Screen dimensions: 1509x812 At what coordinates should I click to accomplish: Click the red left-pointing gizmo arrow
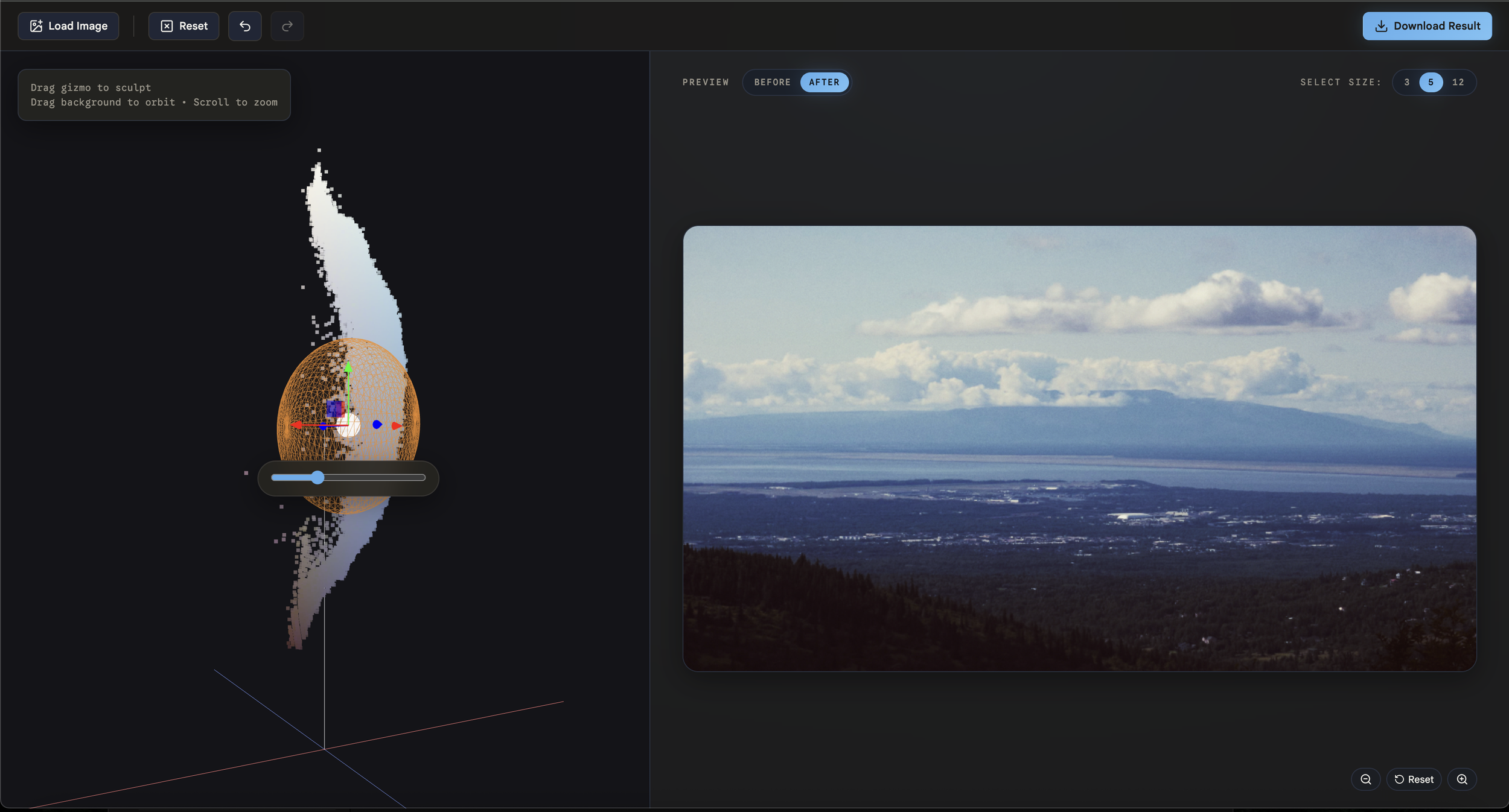click(296, 425)
